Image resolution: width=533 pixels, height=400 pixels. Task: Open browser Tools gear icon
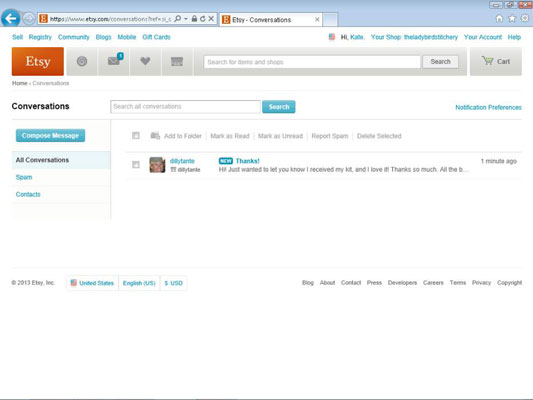coord(525,18)
